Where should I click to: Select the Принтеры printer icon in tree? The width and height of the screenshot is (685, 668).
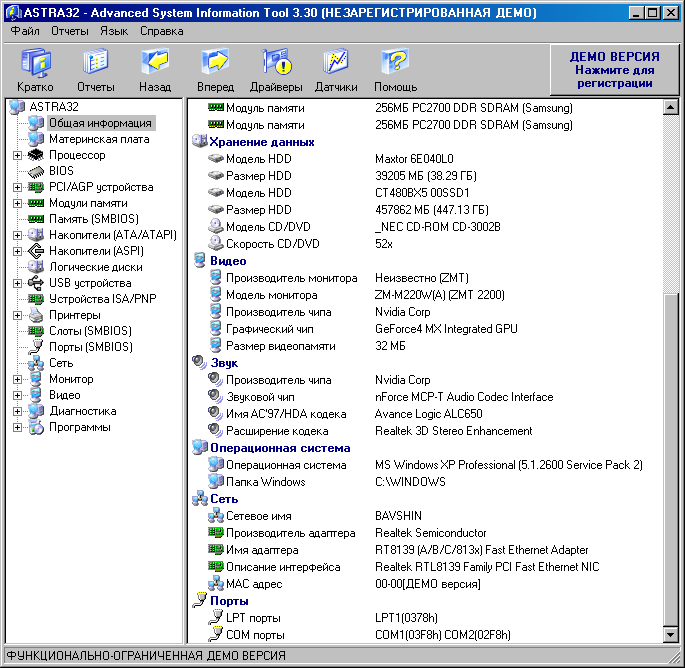tap(36, 315)
